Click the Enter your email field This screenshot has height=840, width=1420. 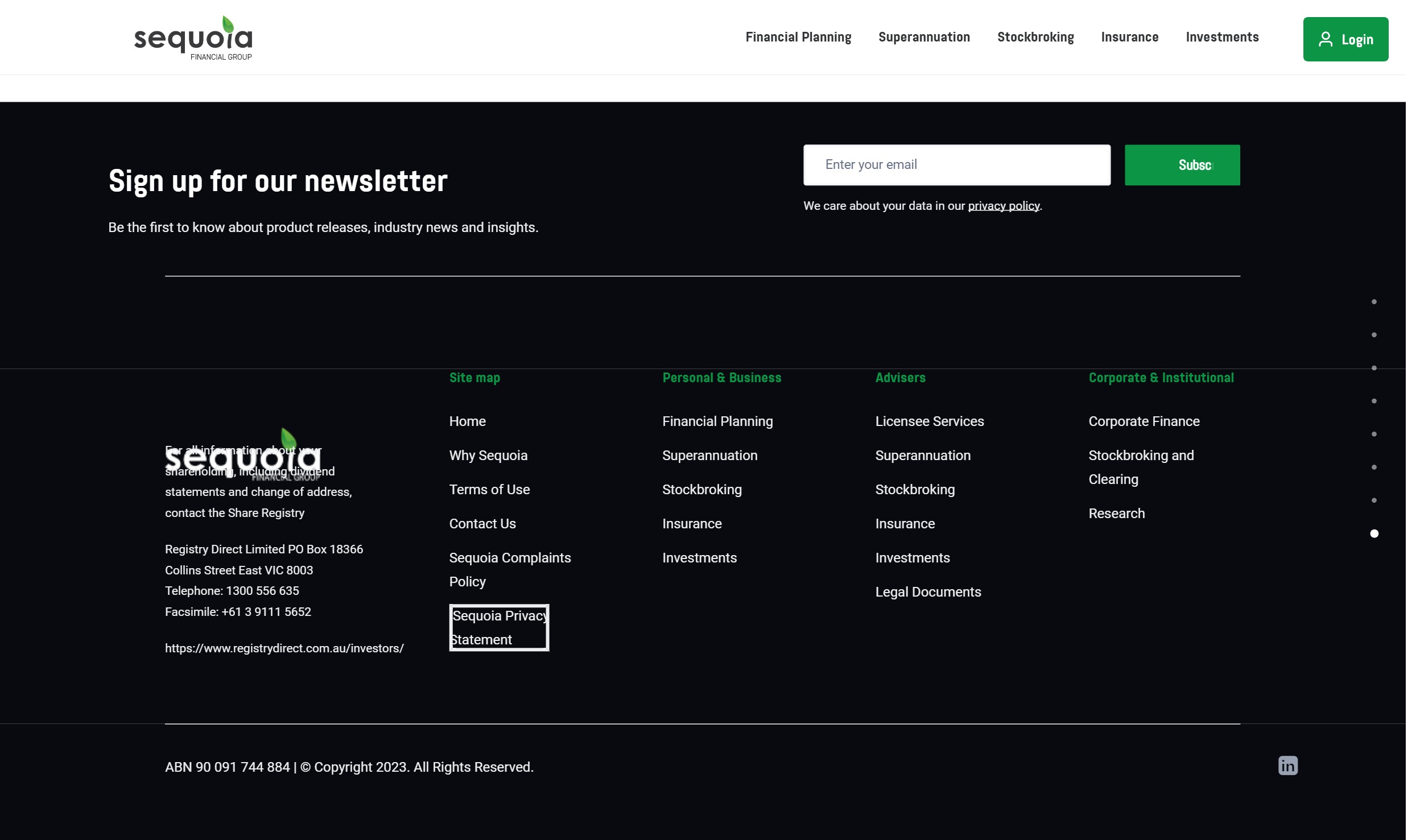click(x=956, y=165)
